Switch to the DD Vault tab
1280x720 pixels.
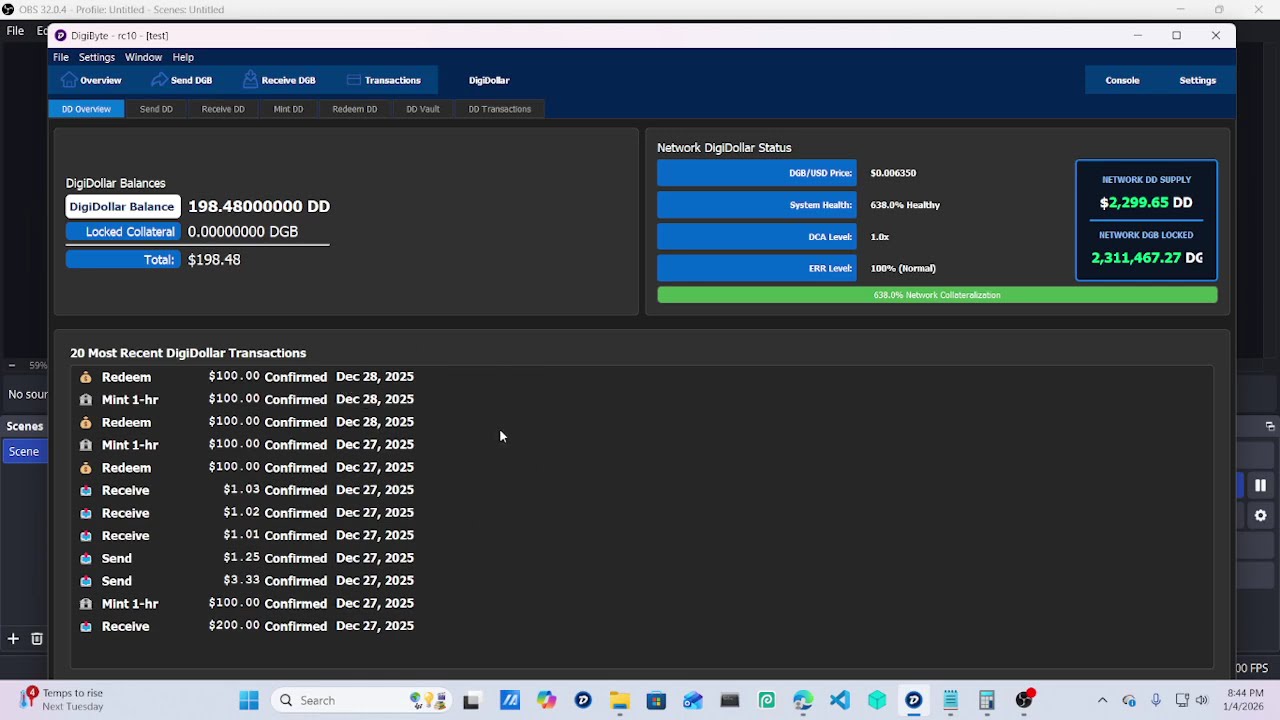(422, 109)
